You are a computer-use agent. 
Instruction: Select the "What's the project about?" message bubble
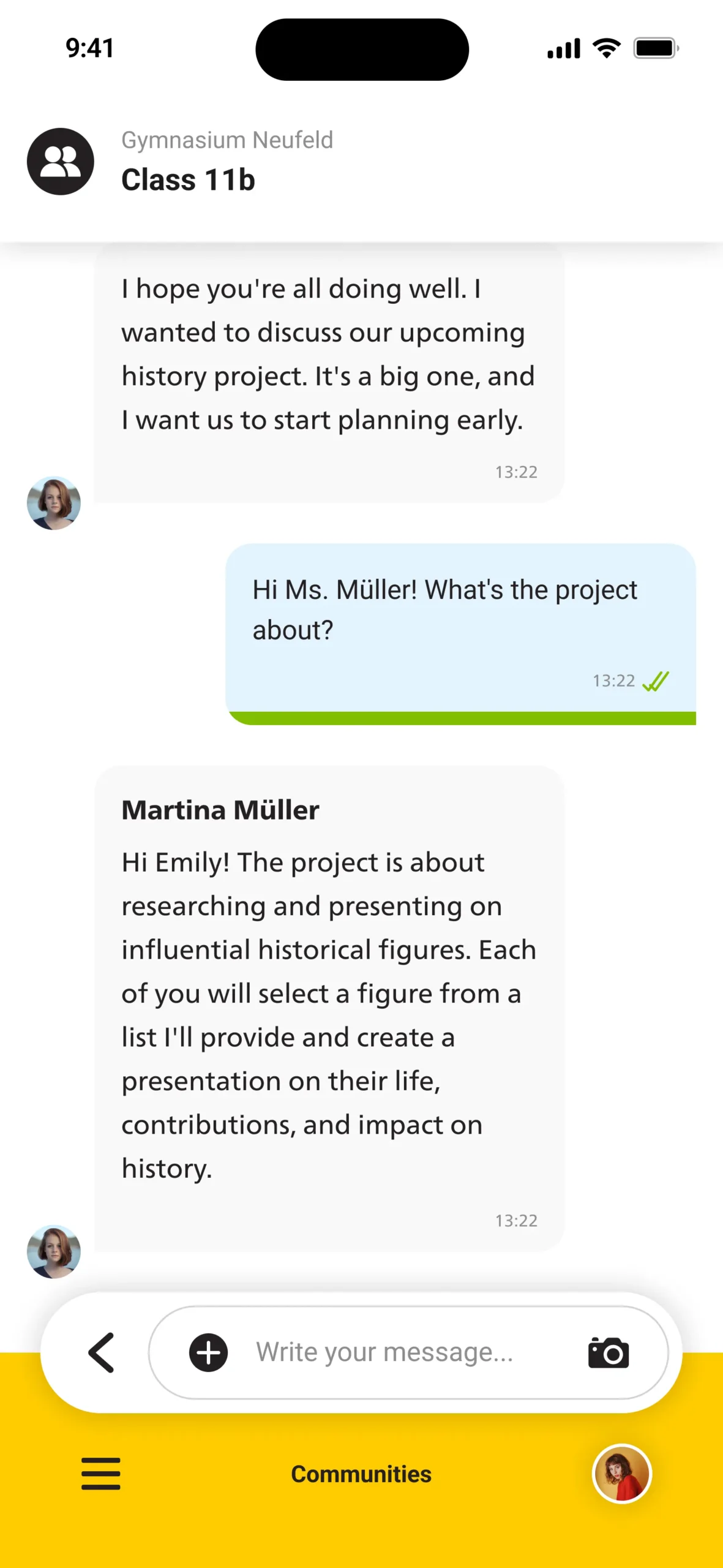(460, 619)
